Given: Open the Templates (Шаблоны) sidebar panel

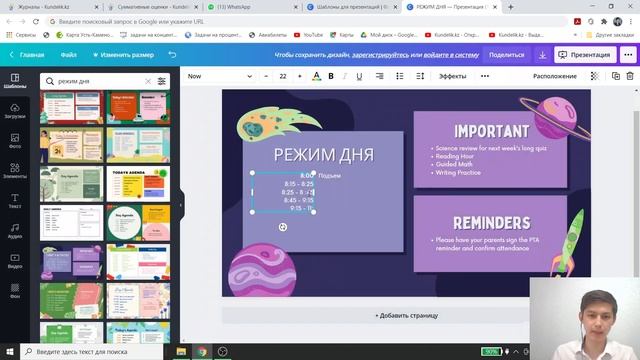Looking at the screenshot, I should [15, 81].
